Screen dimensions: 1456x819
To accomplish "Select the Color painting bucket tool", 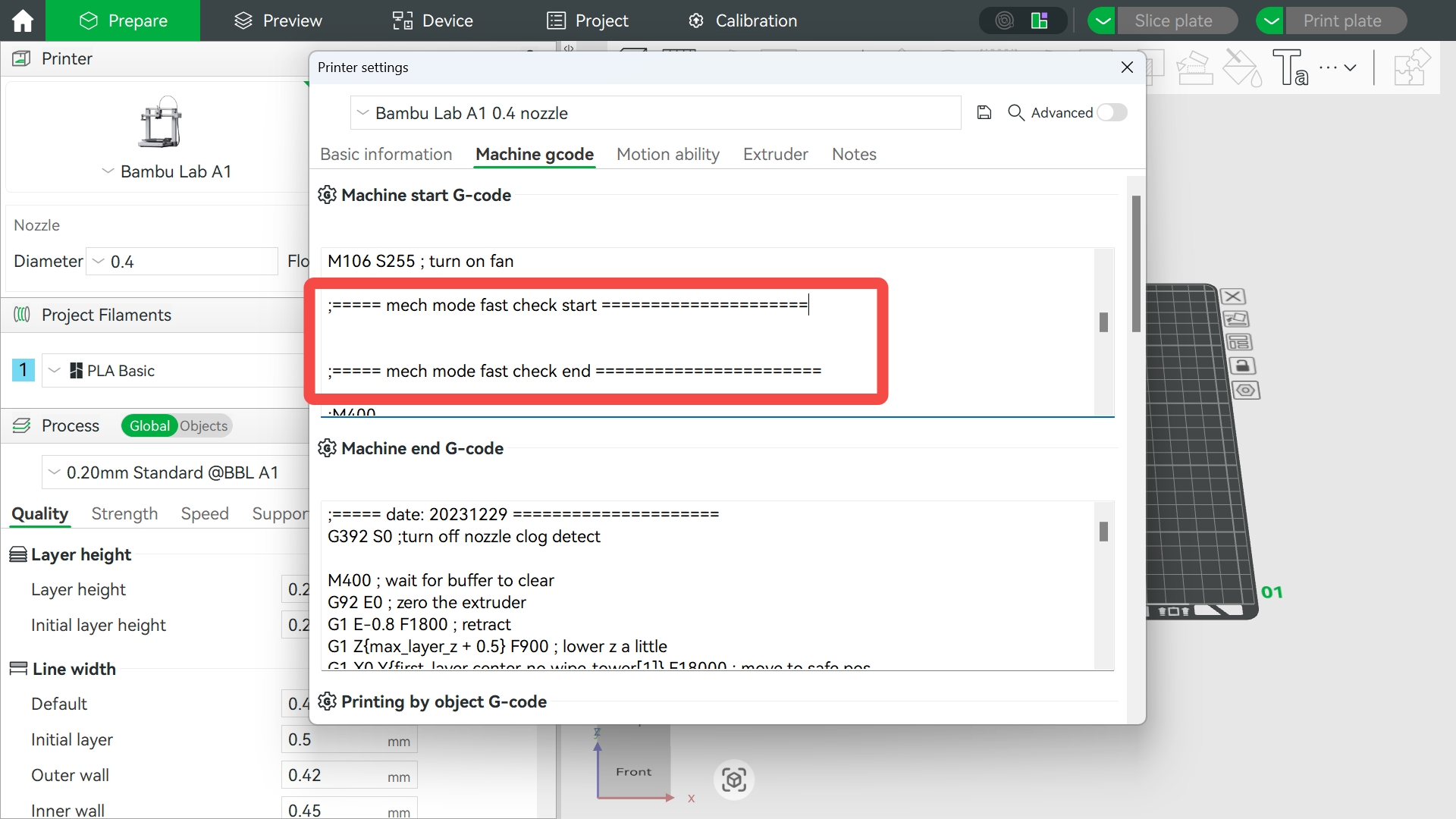I will click(1242, 67).
